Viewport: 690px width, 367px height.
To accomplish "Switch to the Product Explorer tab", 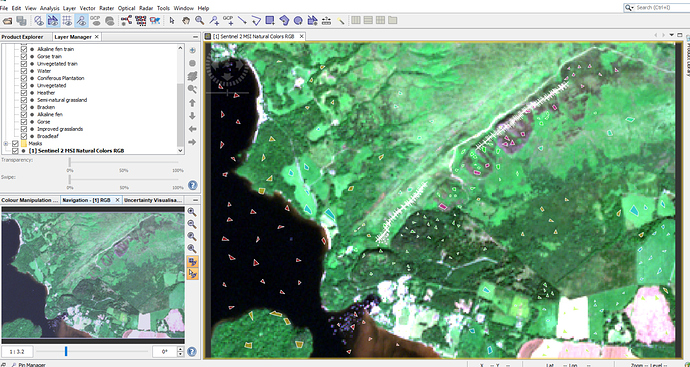I will (22, 37).
